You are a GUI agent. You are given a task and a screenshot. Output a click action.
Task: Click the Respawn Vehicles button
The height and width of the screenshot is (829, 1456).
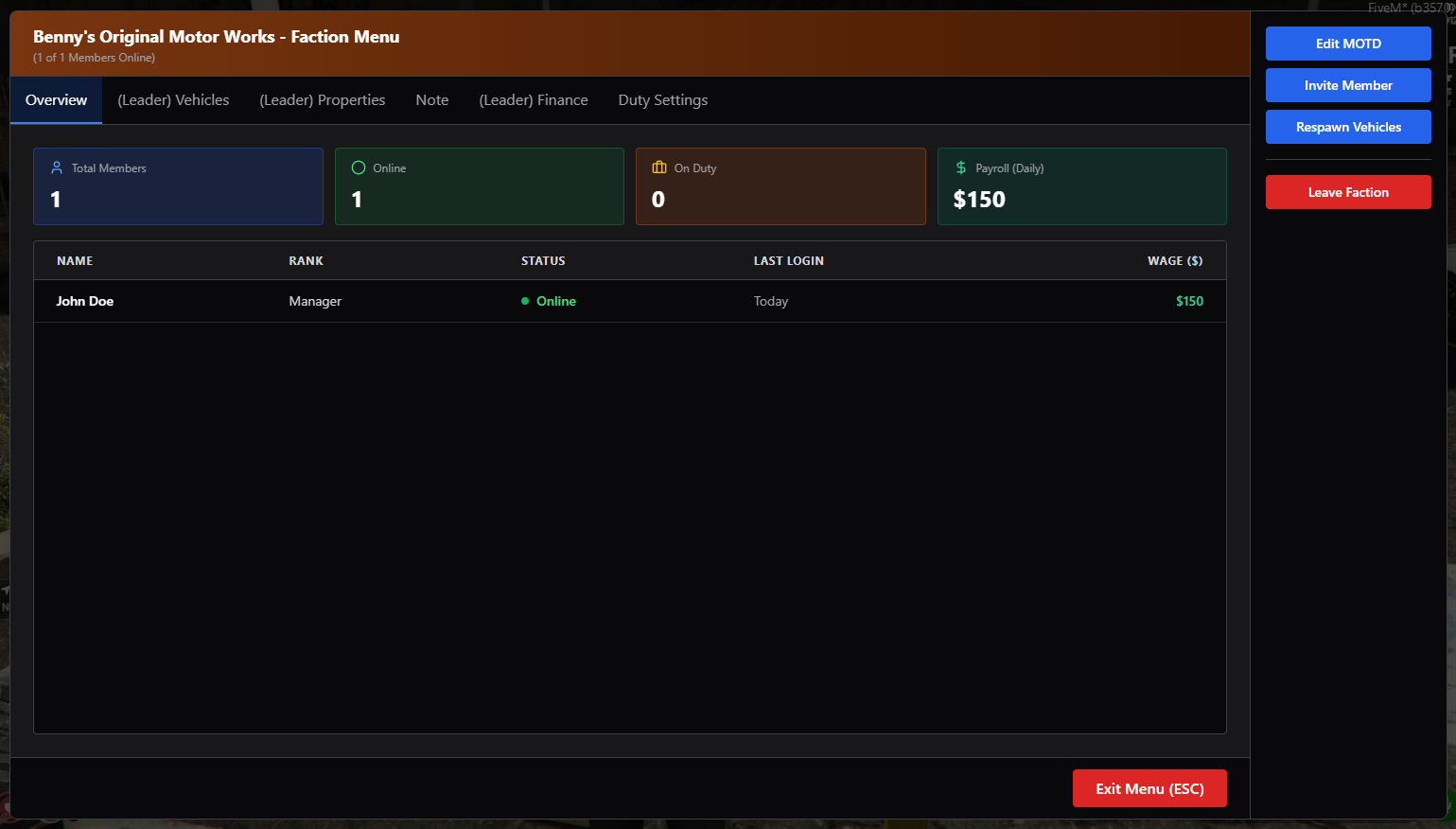click(1348, 127)
